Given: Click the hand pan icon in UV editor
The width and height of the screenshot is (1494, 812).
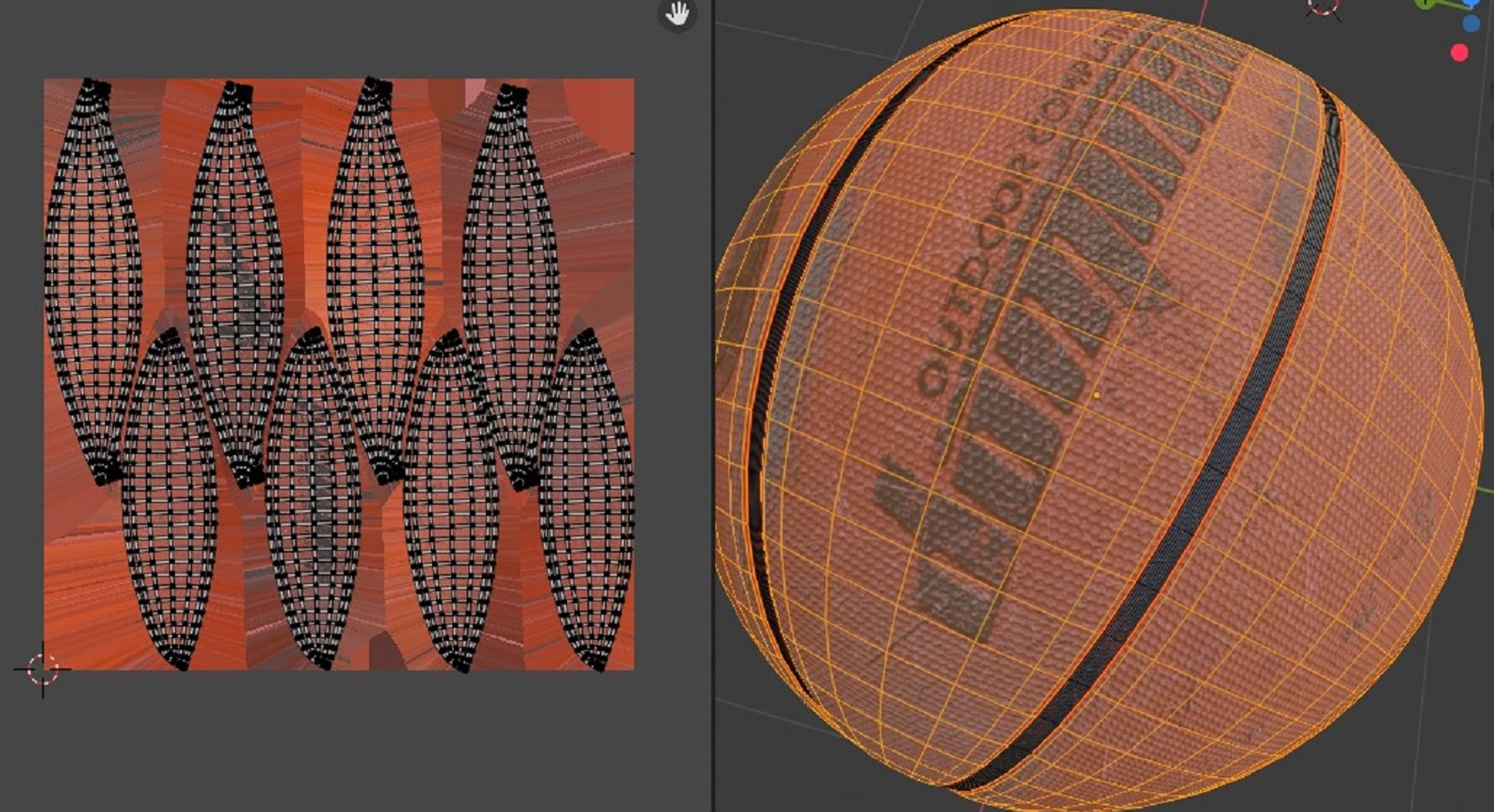Looking at the screenshot, I should pyautogui.click(x=677, y=13).
